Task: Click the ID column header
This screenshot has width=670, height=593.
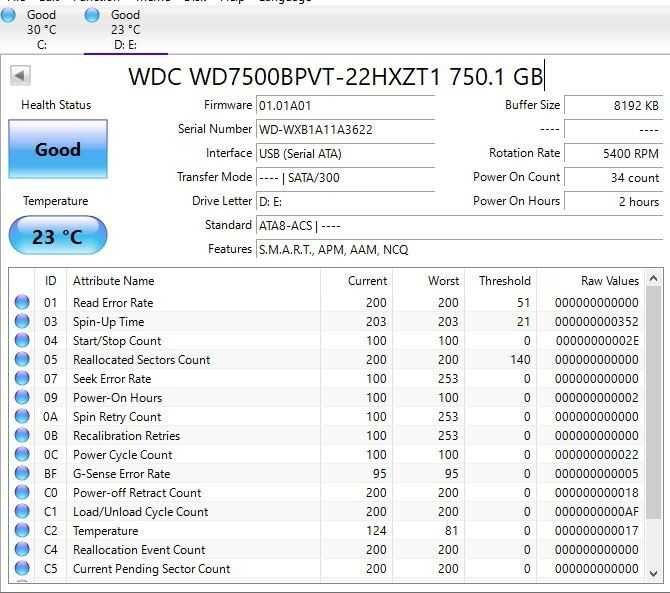Action: click(x=50, y=281)
